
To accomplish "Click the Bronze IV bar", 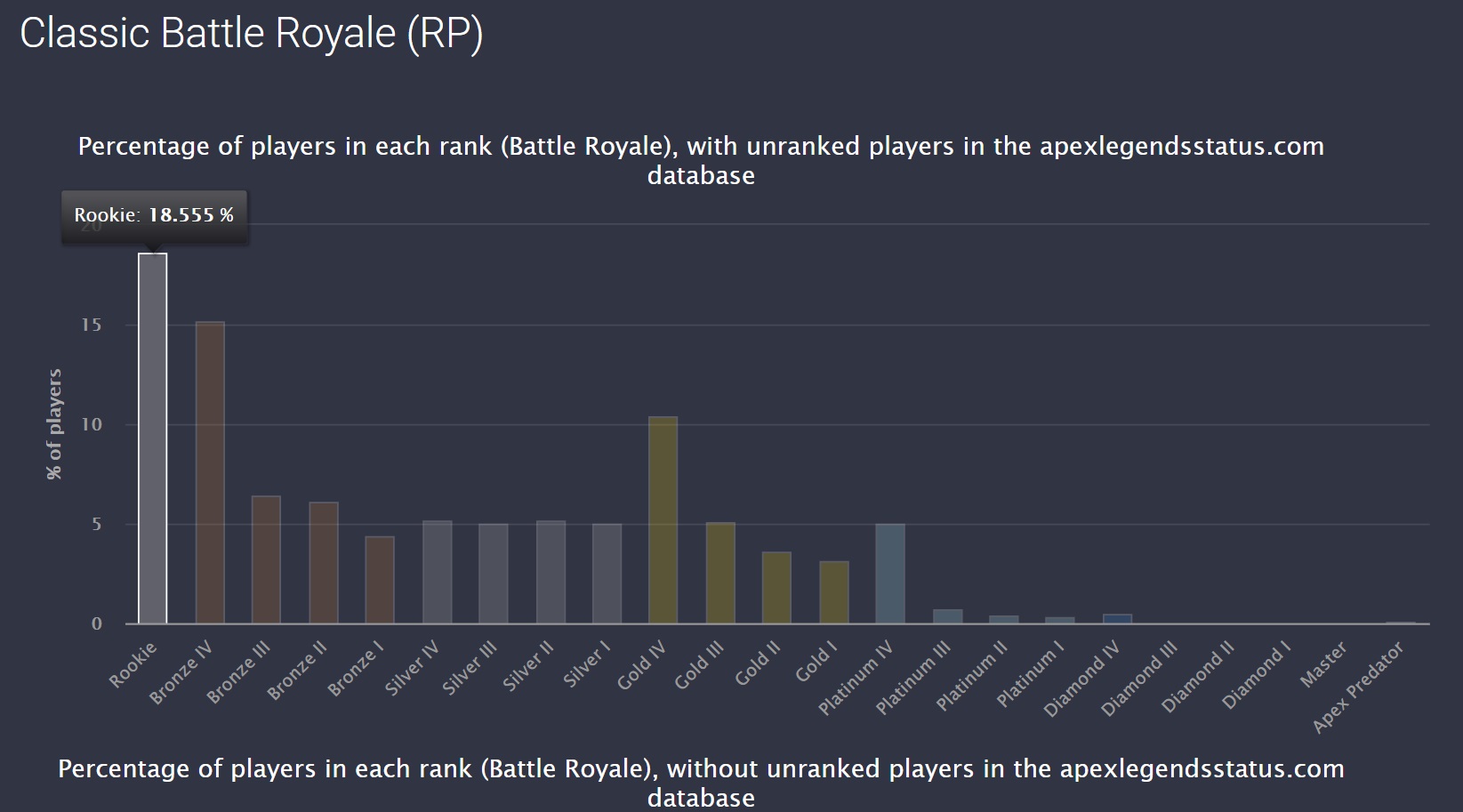I will tap(210, 472).
